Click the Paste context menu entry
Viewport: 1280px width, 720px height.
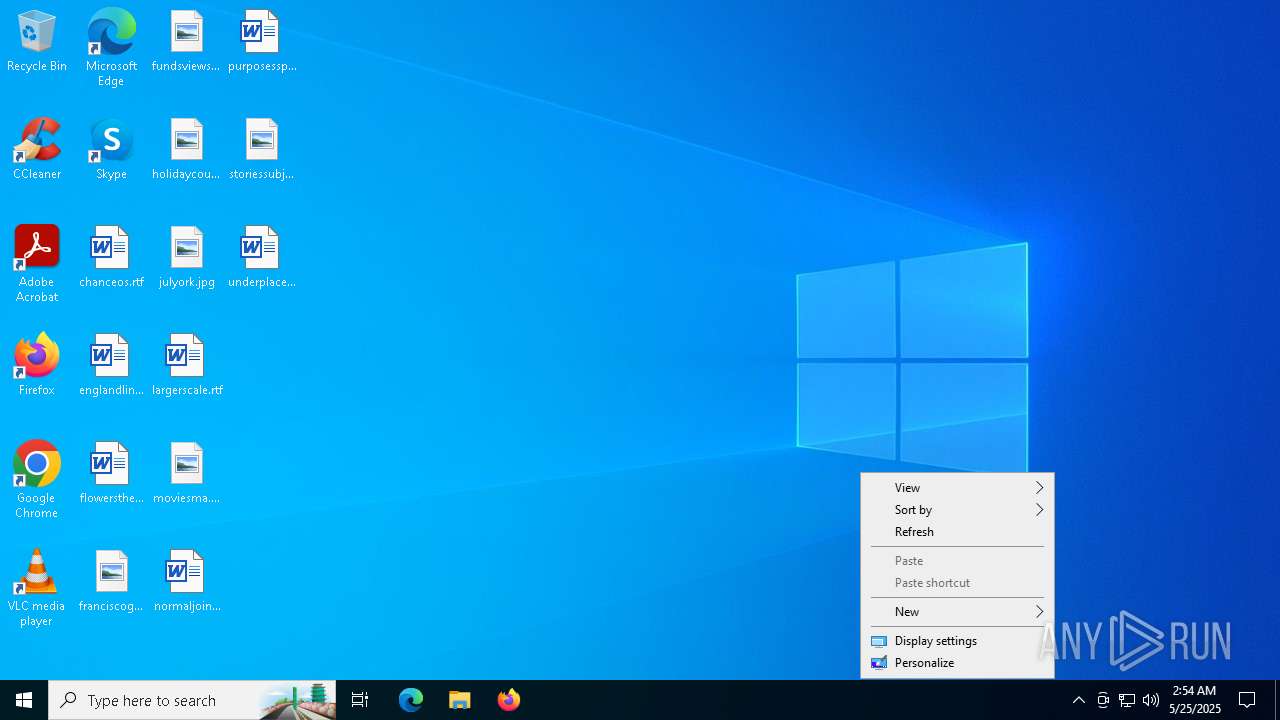(x=957, y=561)
